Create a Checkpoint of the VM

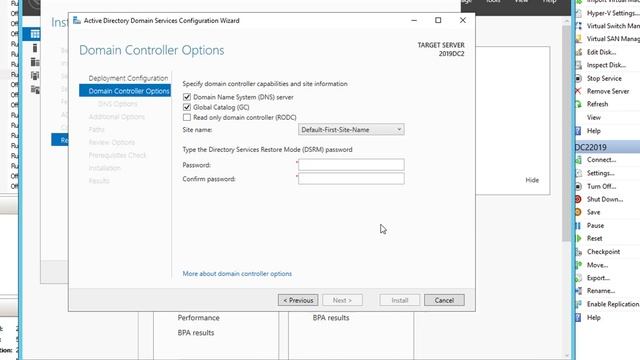pyautogui.click(x=603, y=252)
